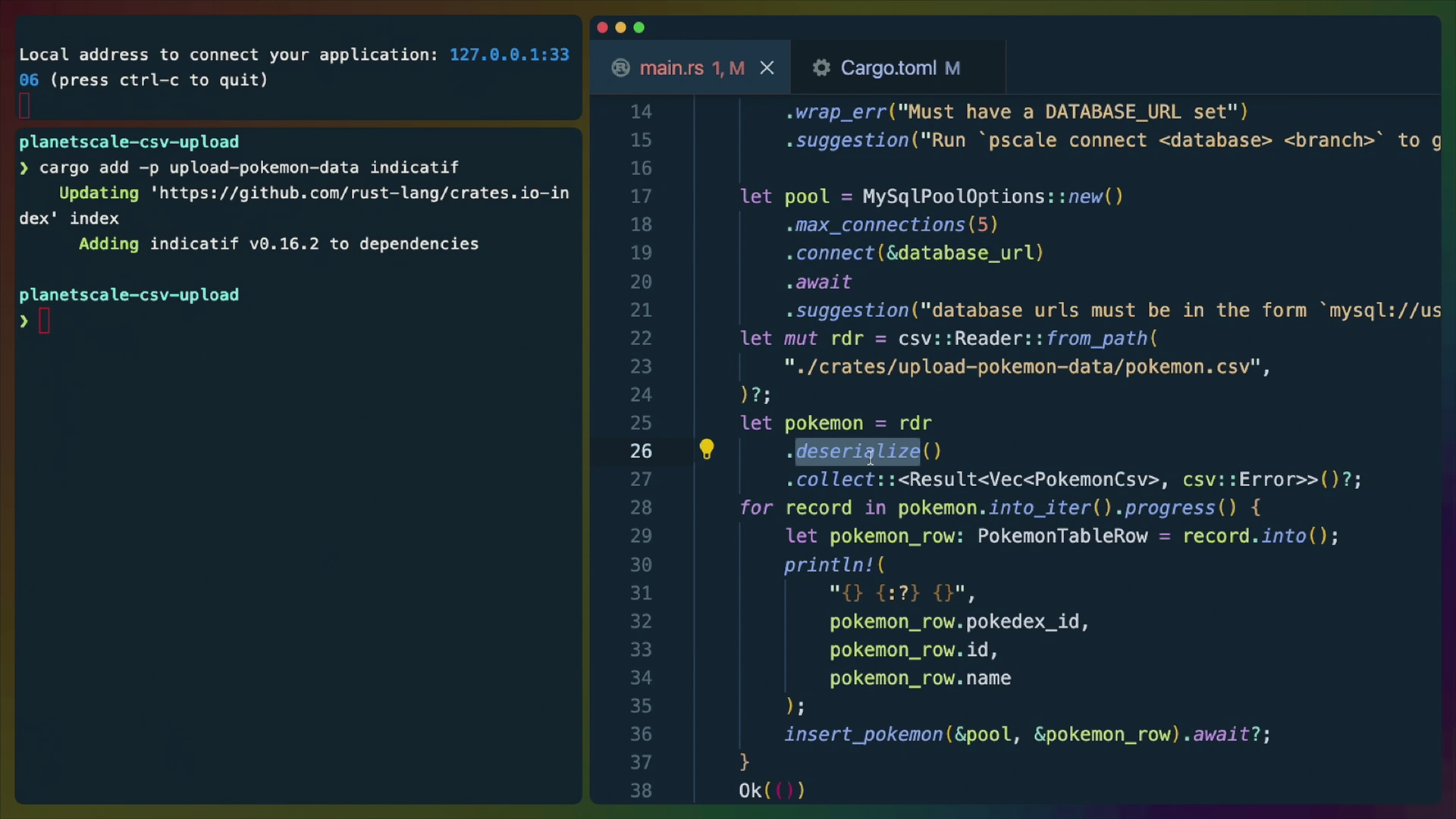Click the Rust file icon on main.rs tab
This screenshot has height=819, width=1456.
click(x=620, y=67)
